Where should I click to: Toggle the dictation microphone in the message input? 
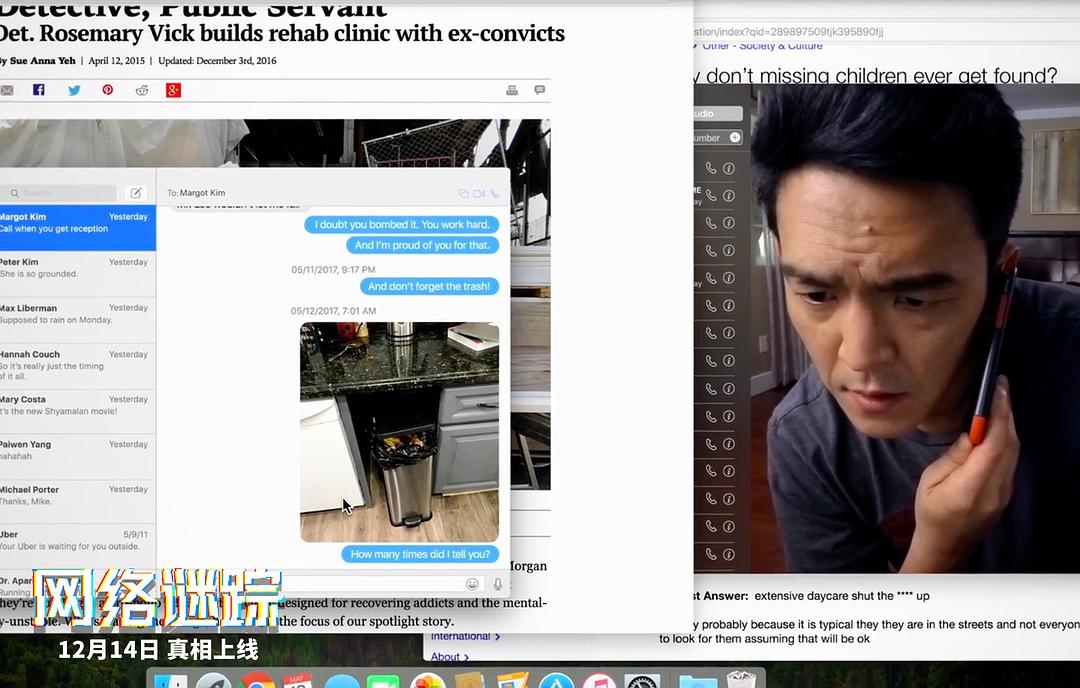[x=497, y=584]
